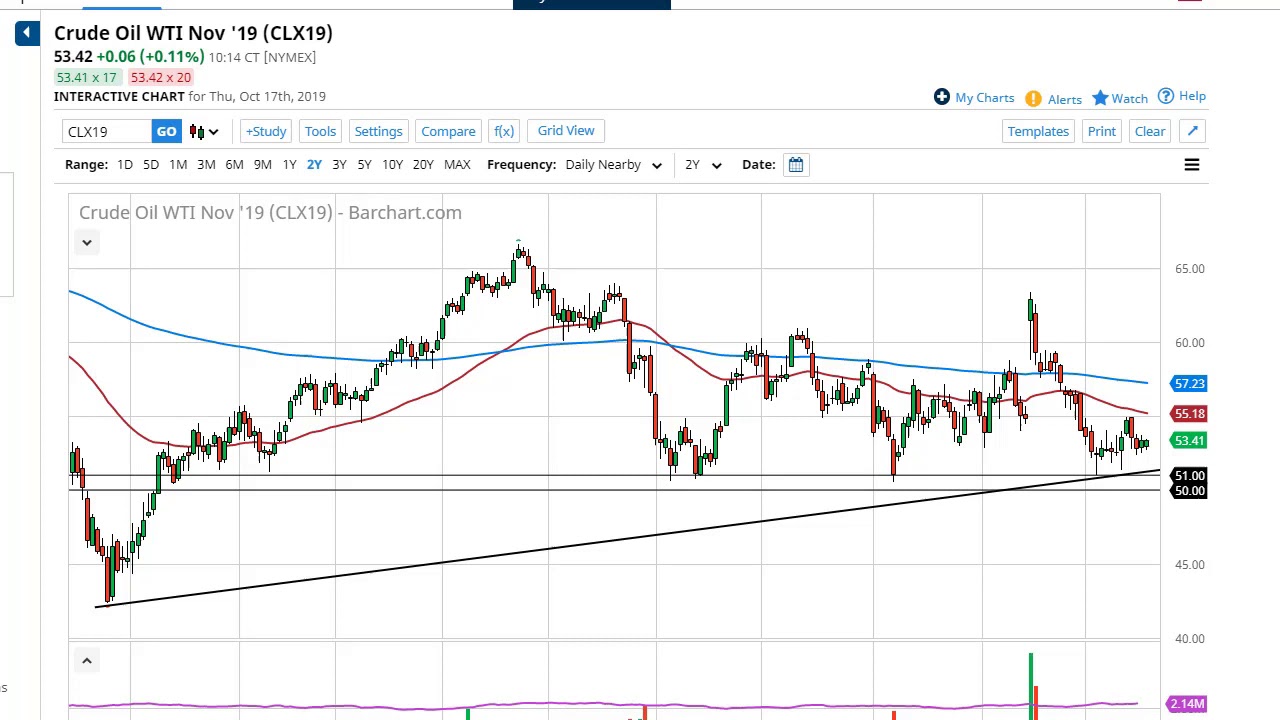The height and width of the screenshot is (720, 1280).
Task: Select the 3M range
Action: coord(206,164)
